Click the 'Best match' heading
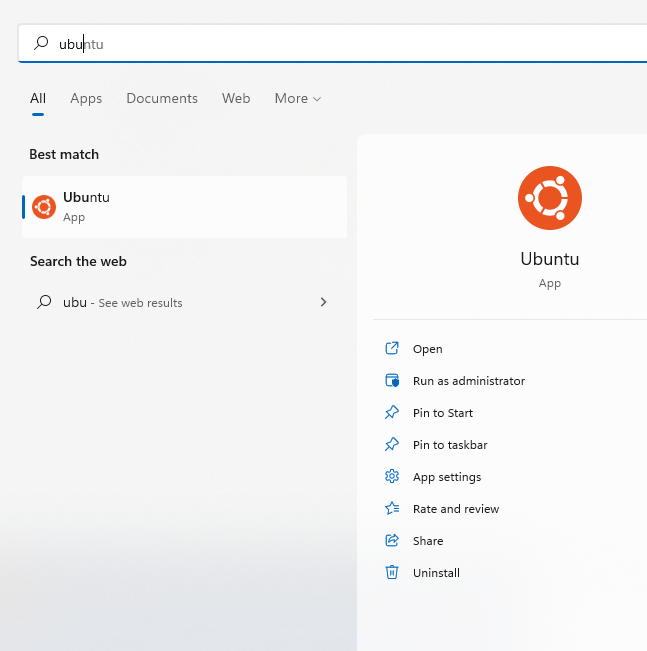Screen dimensions: 647x651 [x=64, y=154]
